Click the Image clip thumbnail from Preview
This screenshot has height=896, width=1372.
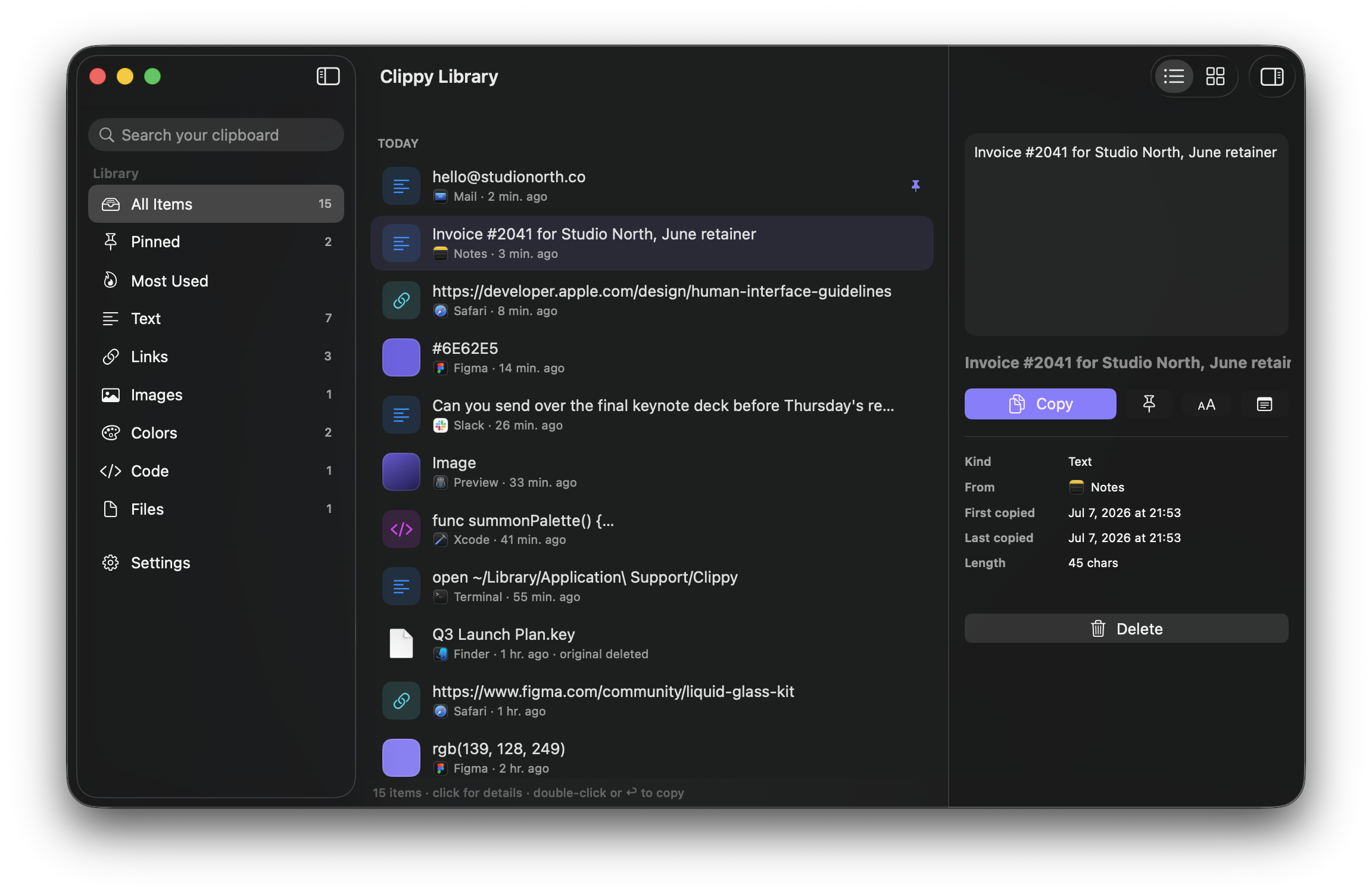(x=401, y=472)
